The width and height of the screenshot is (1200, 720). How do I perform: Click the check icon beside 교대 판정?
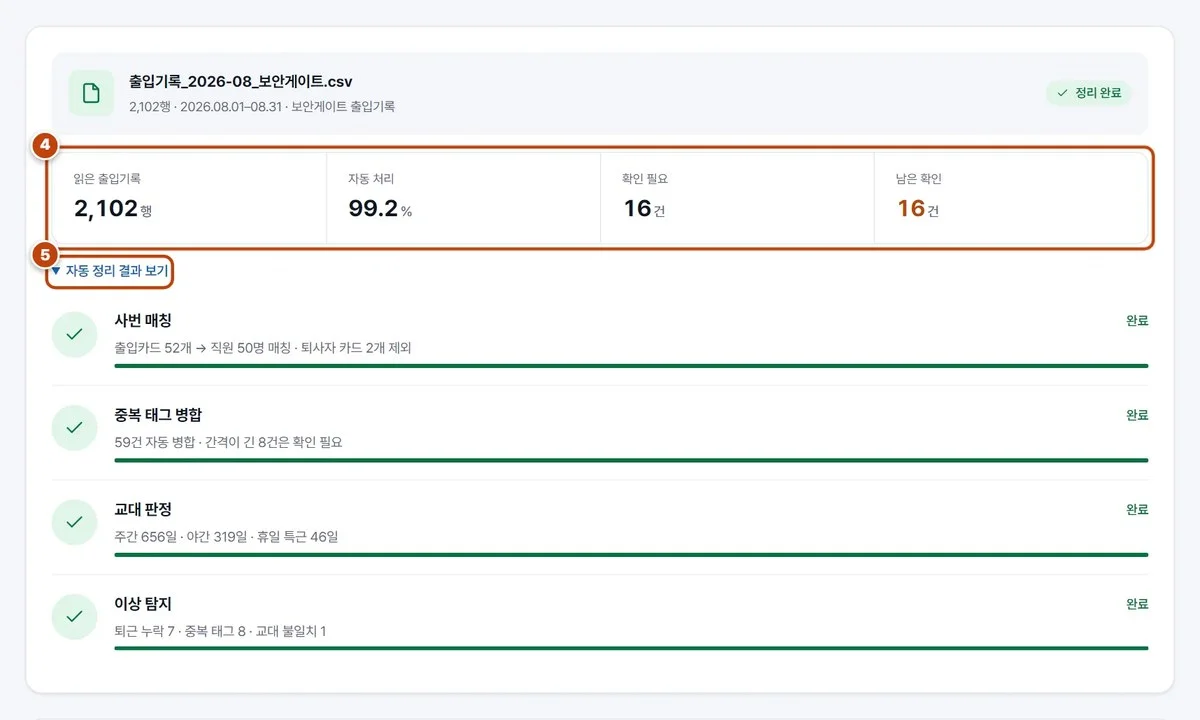(74, 522)
